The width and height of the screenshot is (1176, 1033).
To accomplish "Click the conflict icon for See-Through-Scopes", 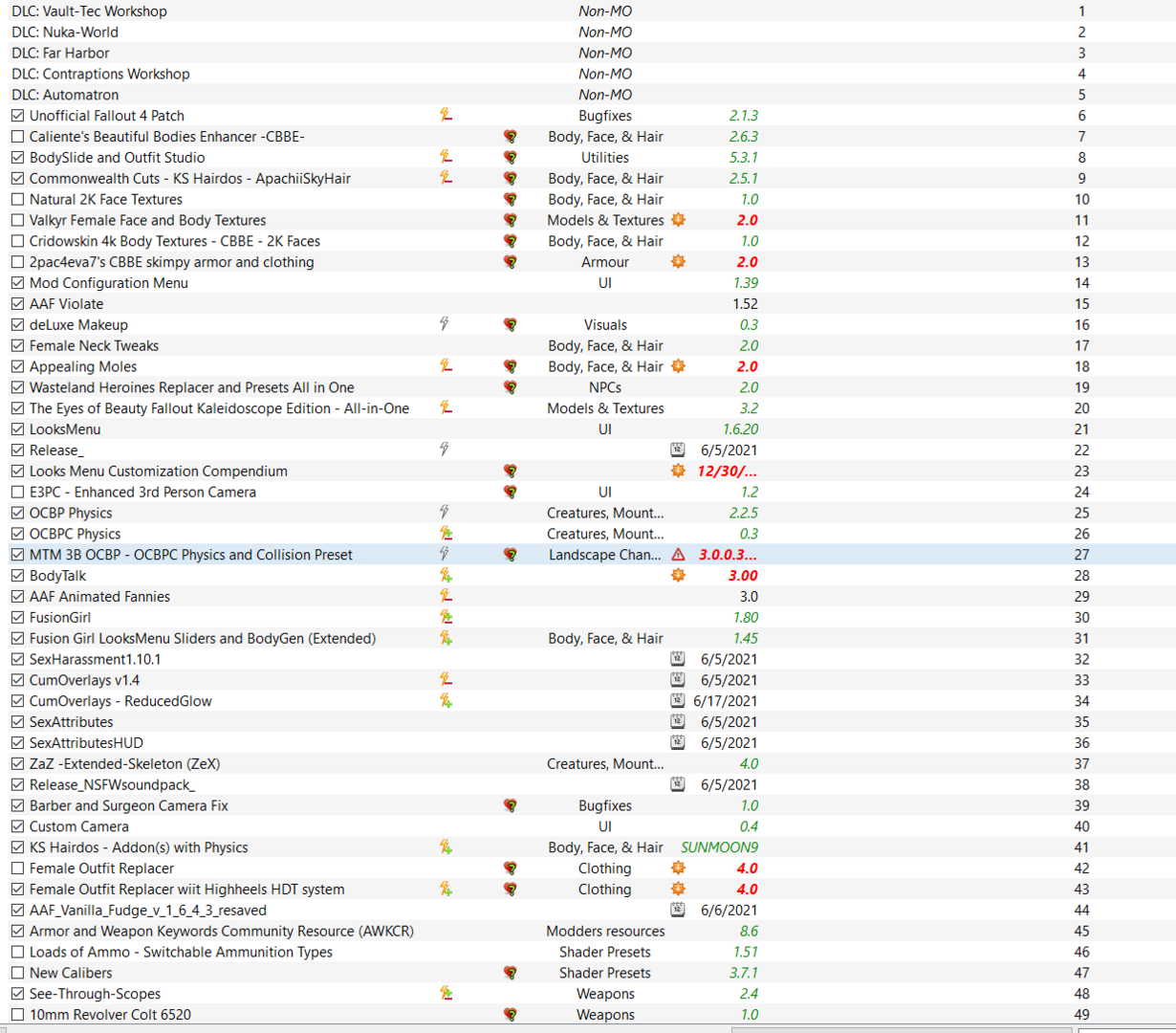I will 446,993.
